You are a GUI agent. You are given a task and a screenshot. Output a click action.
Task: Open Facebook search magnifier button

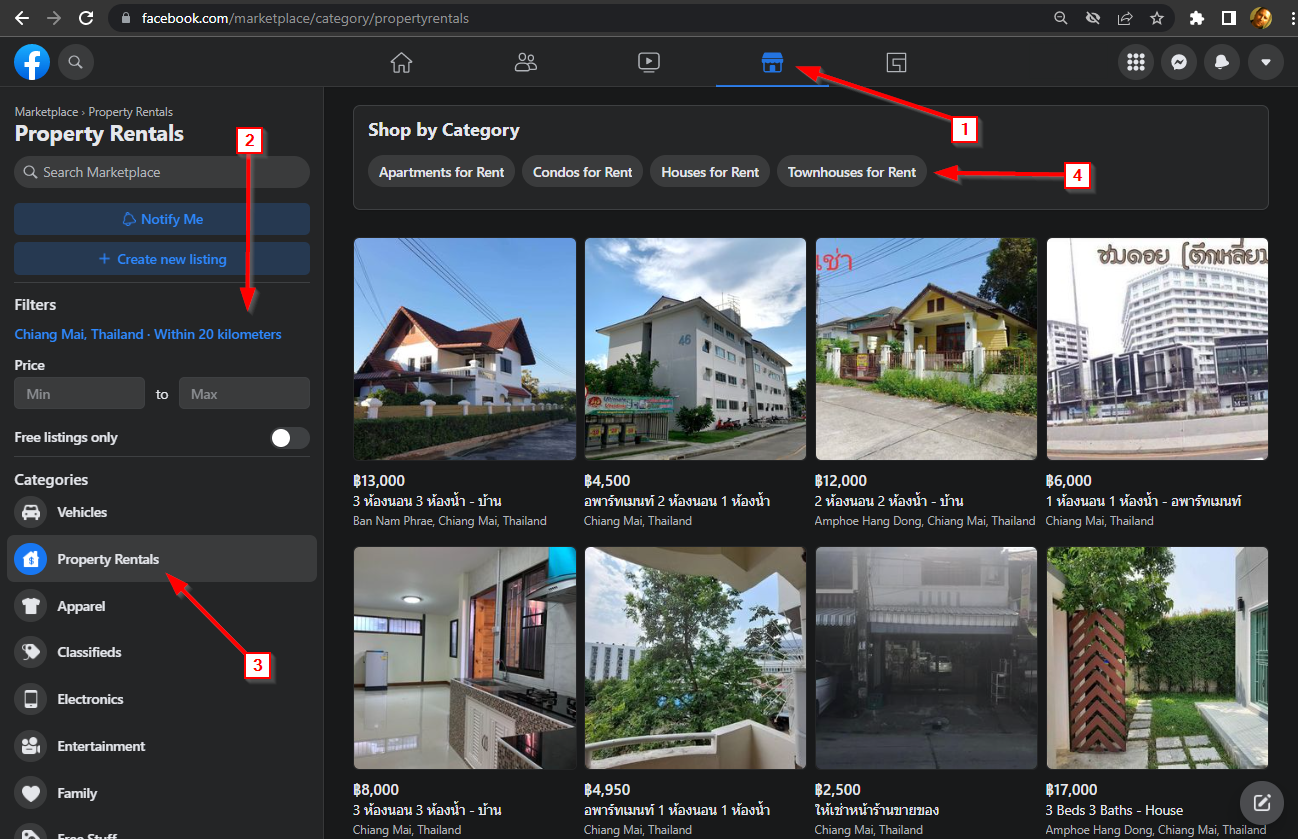76,63
